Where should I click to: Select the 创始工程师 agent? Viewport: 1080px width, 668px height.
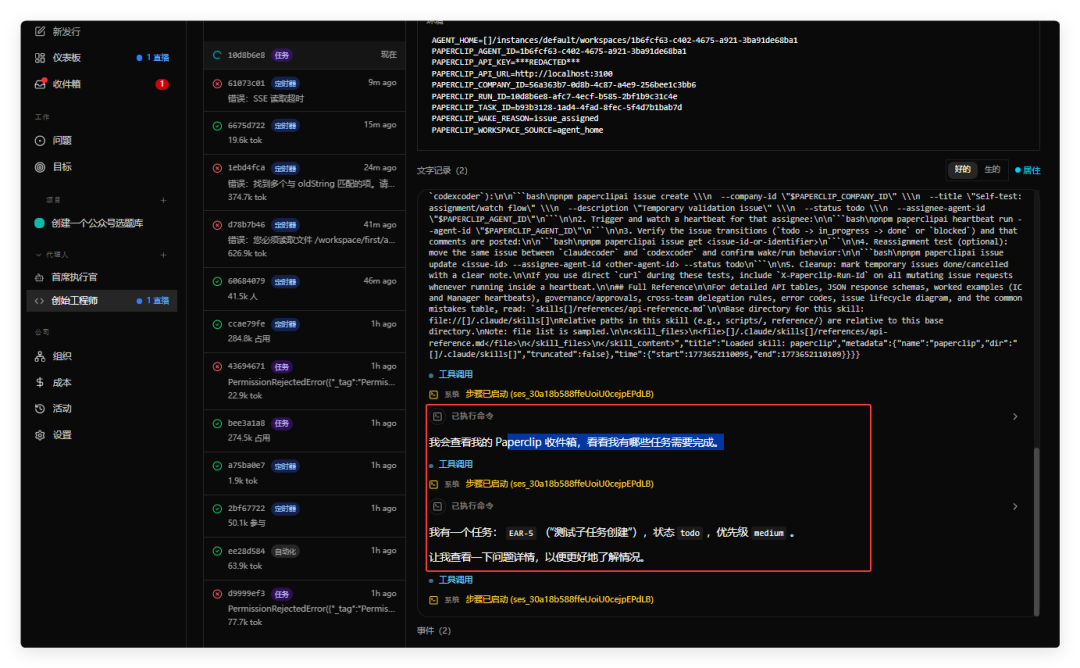click(102, 301)
